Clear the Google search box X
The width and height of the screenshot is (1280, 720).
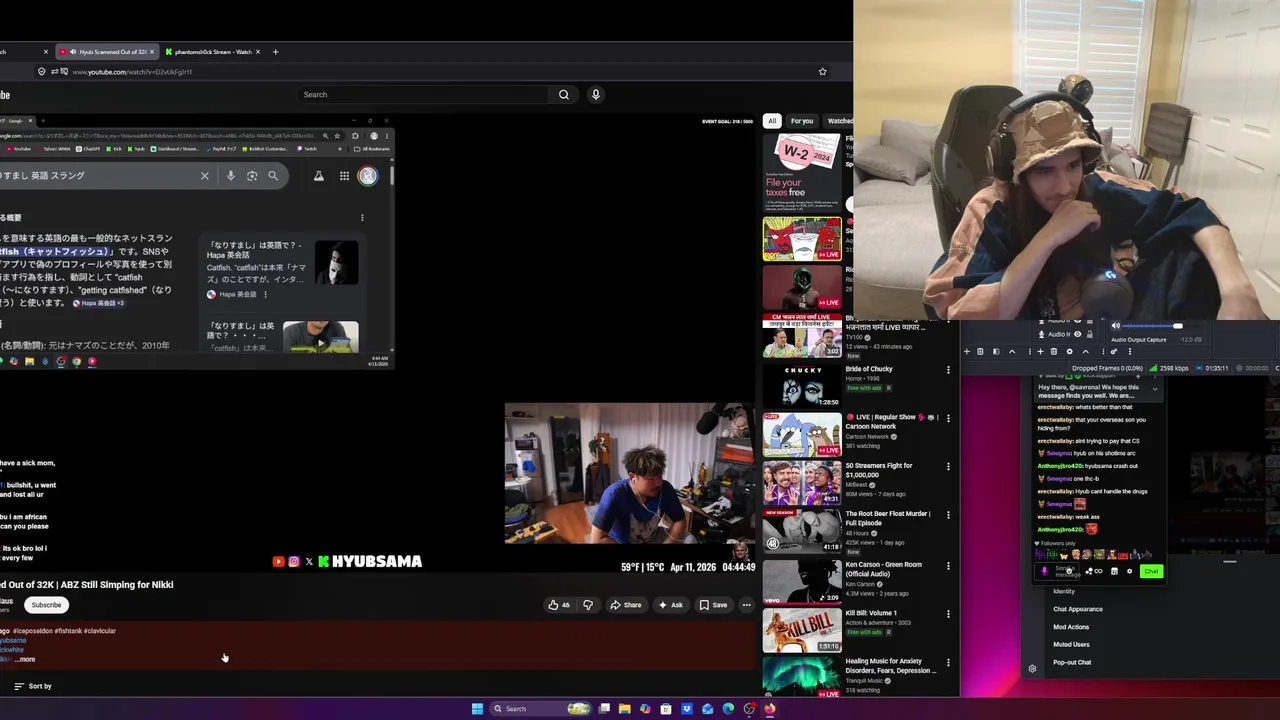click(x=204, y=176)
